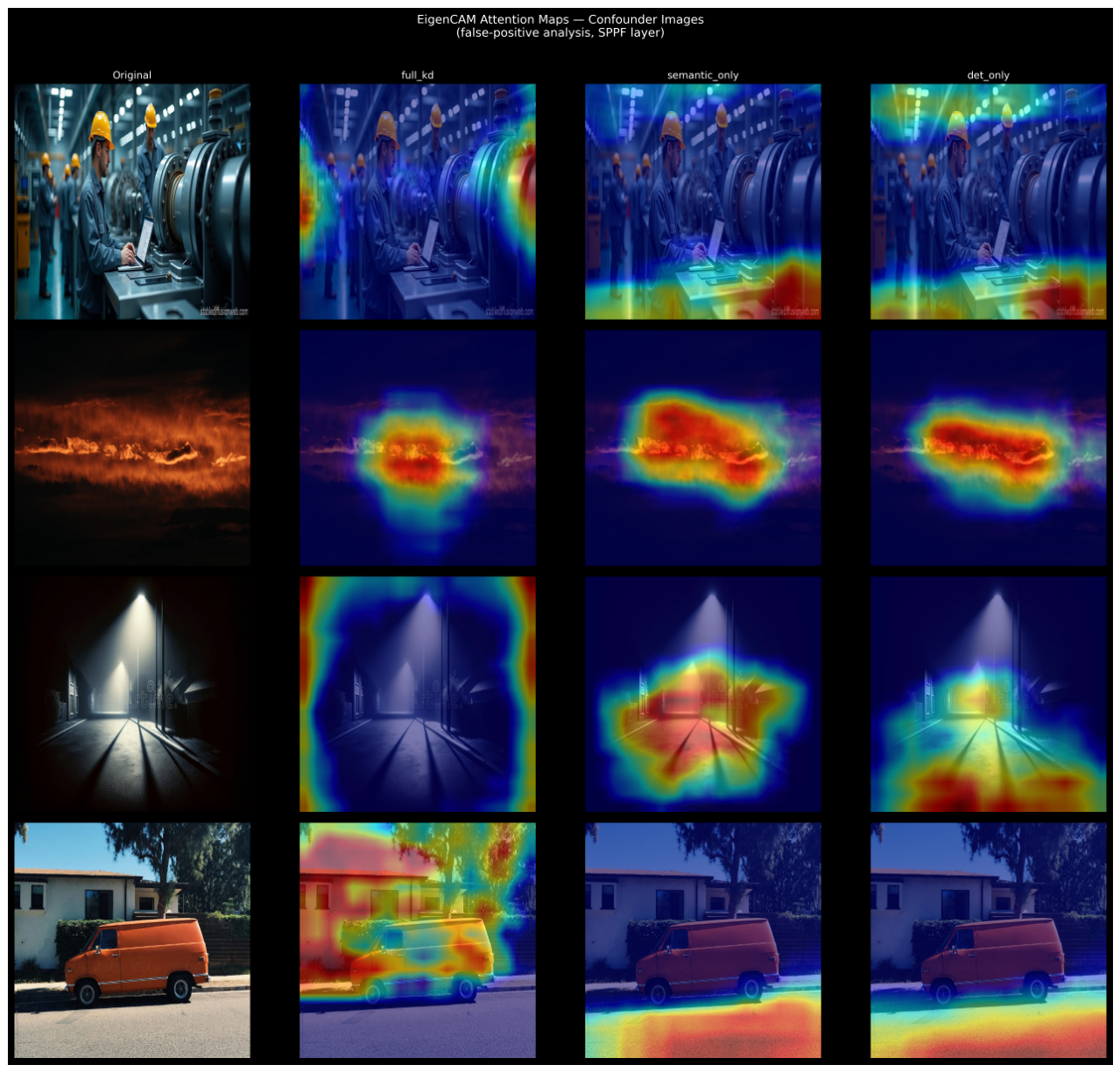Select the original dark fire streak image
Screen dimensions: 1120x1072
132,448
